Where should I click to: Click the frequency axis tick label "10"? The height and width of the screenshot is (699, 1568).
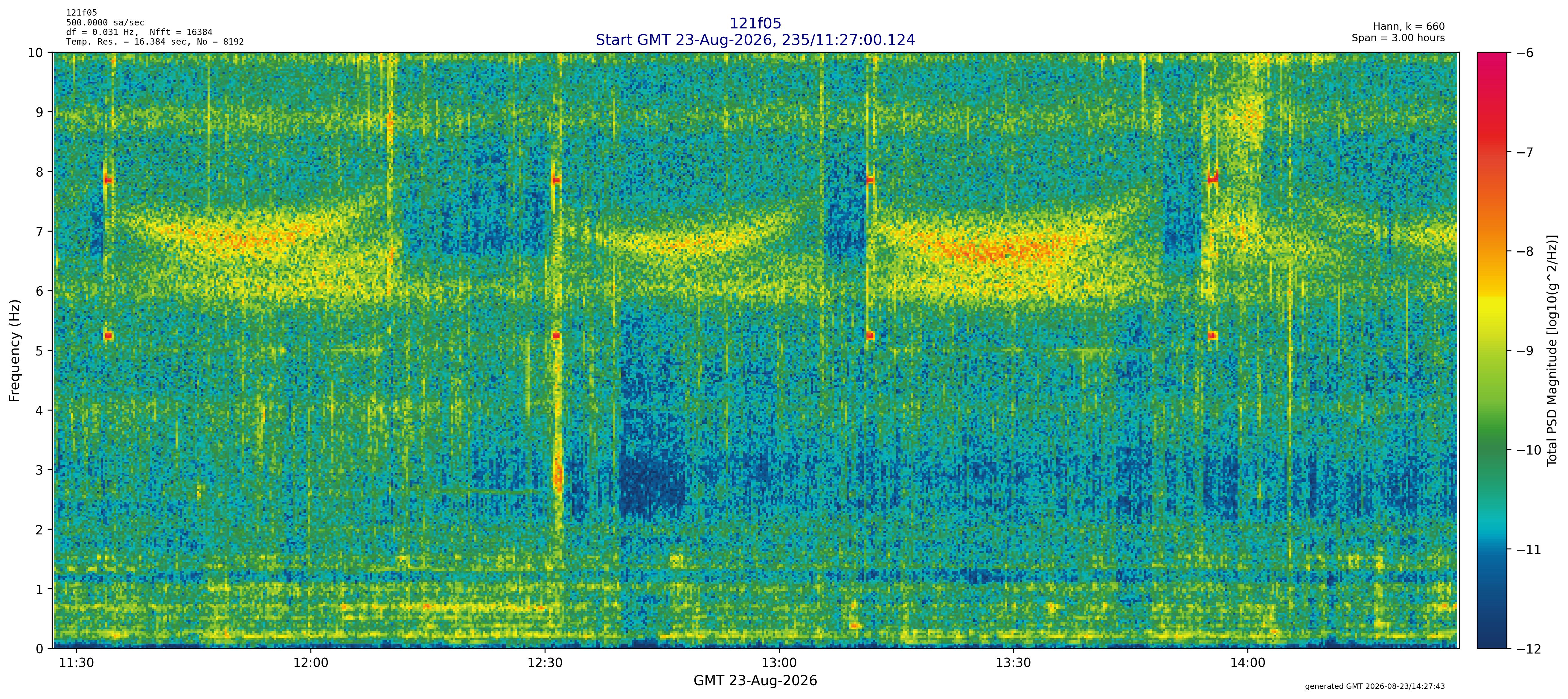click(36, 53)
